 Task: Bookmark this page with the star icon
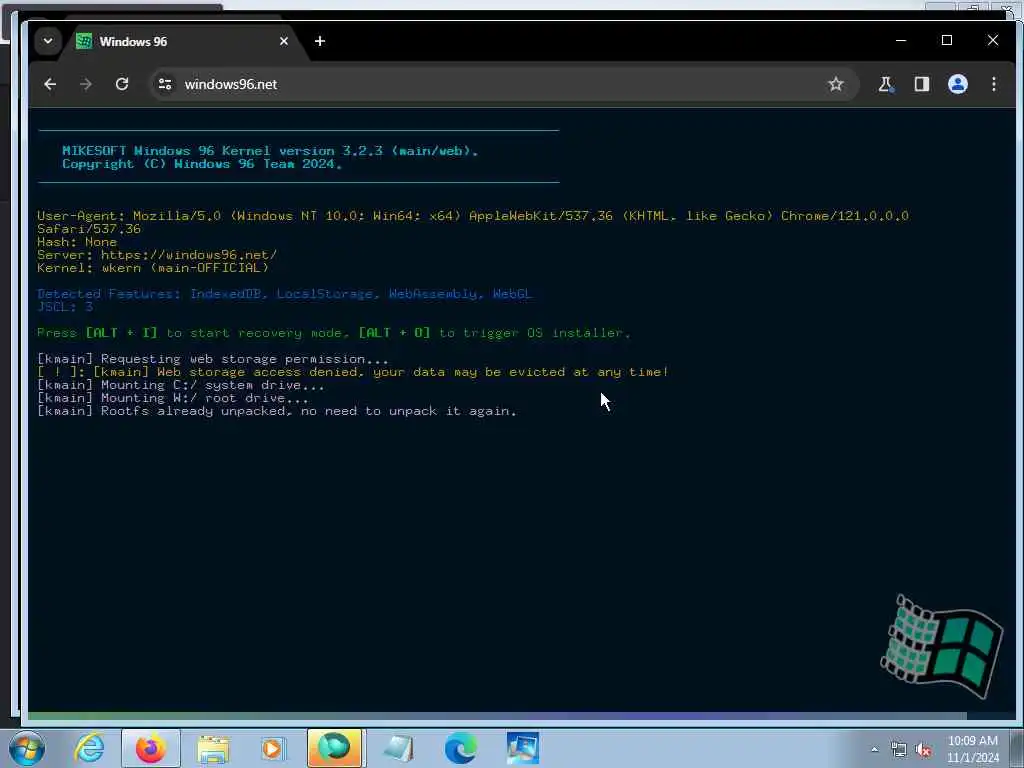[x=835, y=84]
